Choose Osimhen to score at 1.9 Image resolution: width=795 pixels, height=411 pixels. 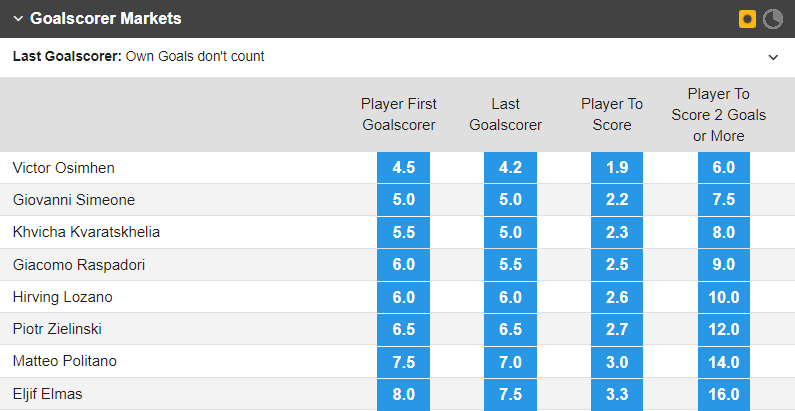617,167
